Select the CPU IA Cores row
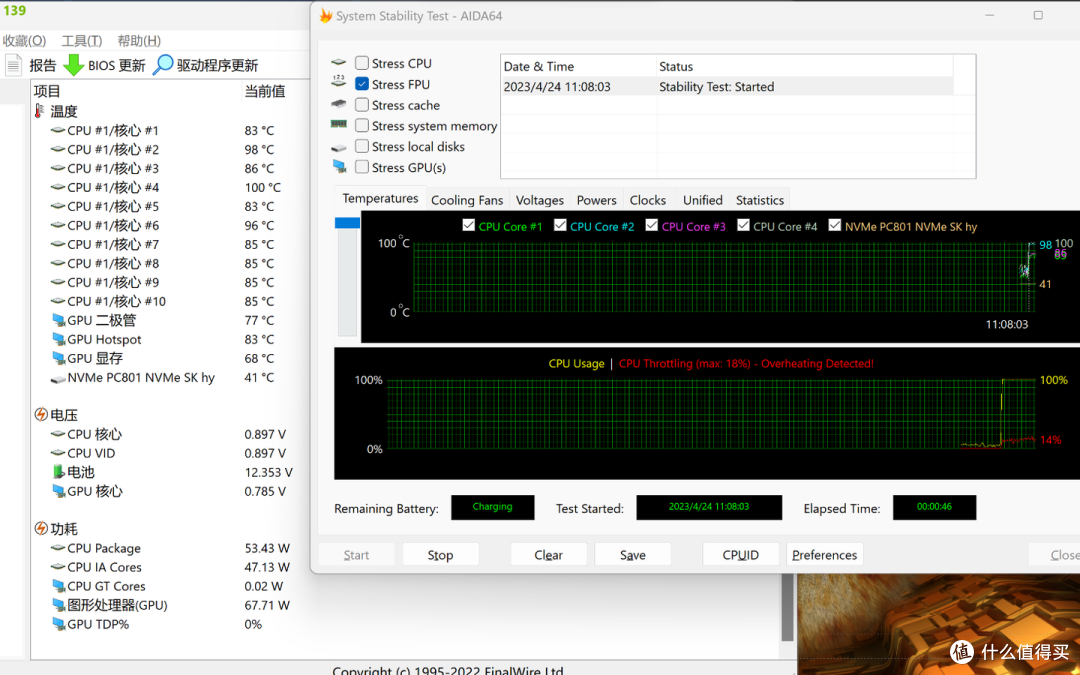This screenshot has height=675, width=1080. (169, 567)
